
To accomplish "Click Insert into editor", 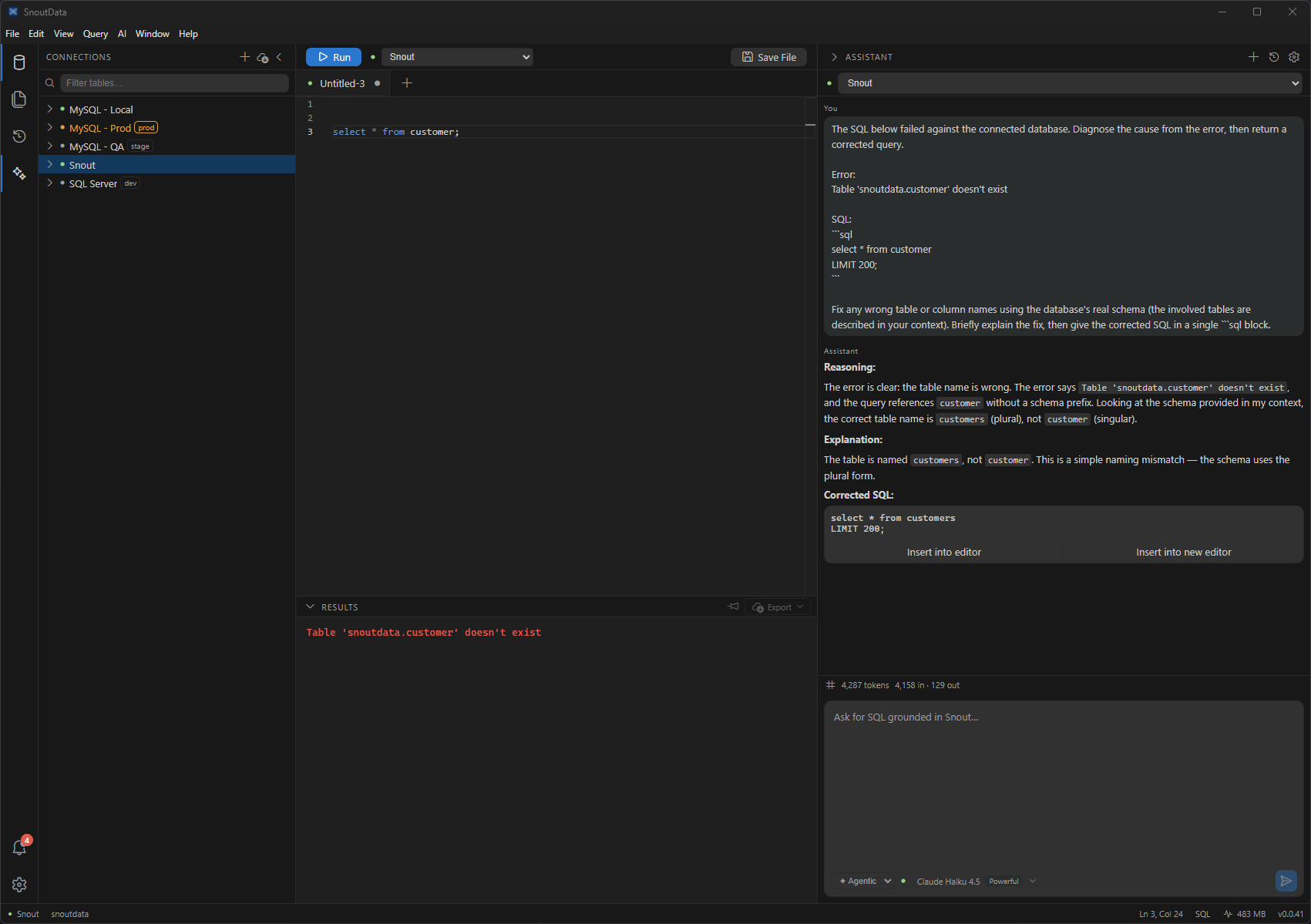I will [x=944, y=552].
